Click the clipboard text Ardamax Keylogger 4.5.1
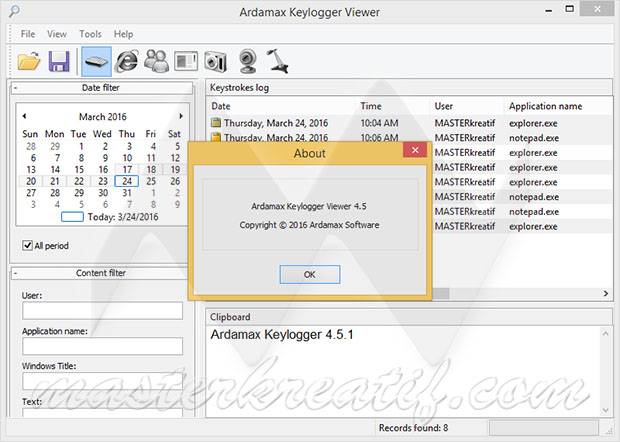This screenshot has height=442, width=620. tap(282, 334)
